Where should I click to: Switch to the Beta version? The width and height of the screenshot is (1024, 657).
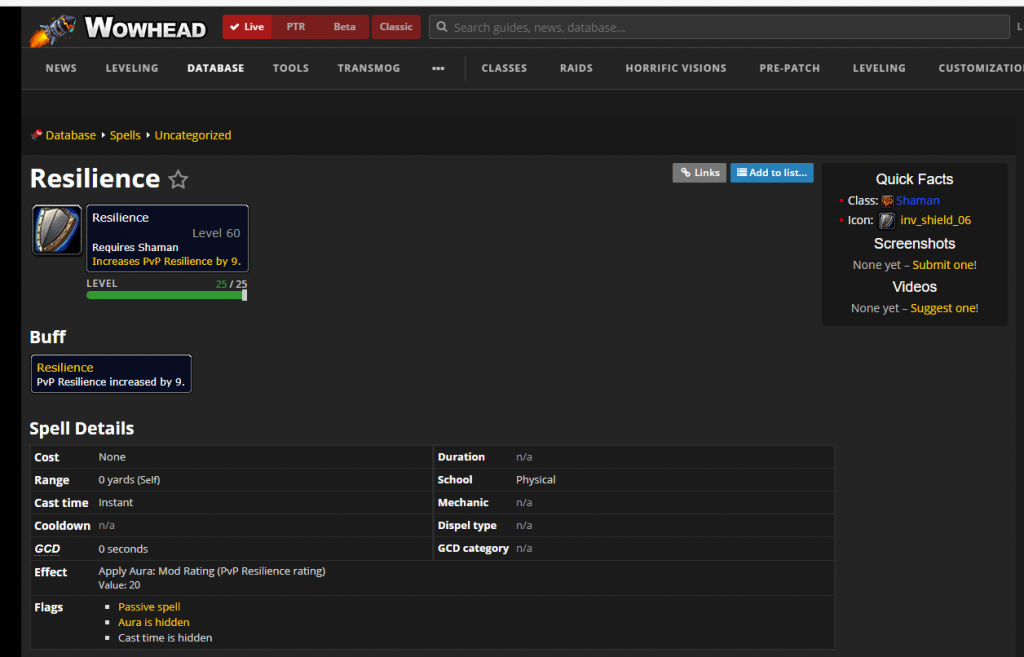[344, 27]
